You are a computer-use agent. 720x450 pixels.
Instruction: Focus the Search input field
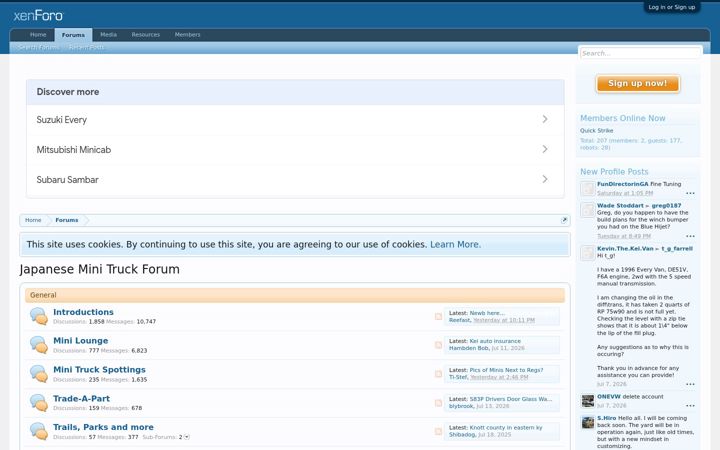[640, 53]
